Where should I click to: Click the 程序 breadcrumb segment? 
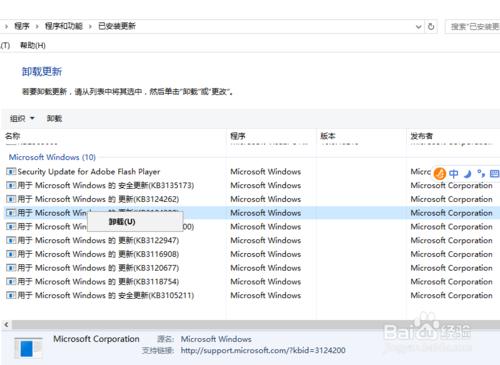22,26
